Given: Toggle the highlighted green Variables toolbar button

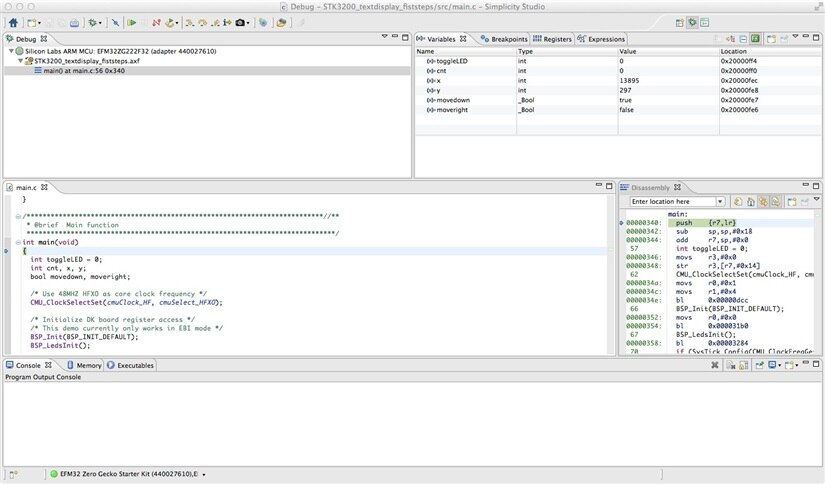Looking at the screenshot, I should (756, 39).
